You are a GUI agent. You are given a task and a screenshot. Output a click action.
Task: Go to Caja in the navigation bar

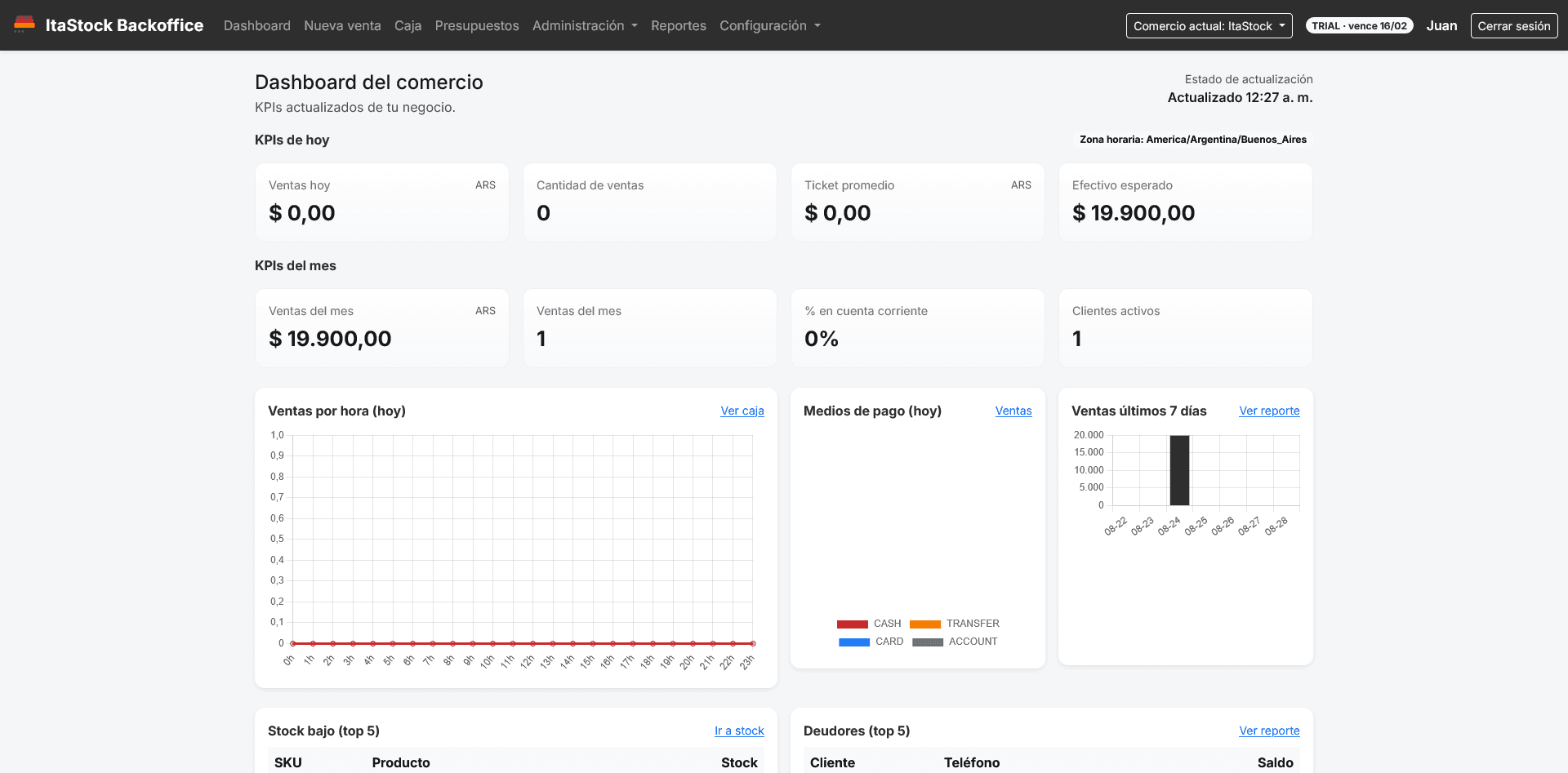coord(408,25)
